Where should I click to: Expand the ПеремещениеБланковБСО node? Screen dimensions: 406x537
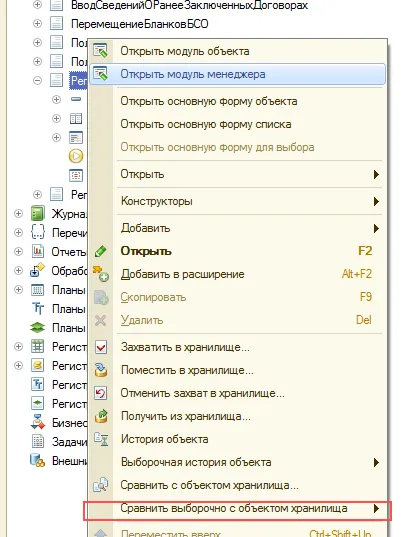tap(37, 24)
